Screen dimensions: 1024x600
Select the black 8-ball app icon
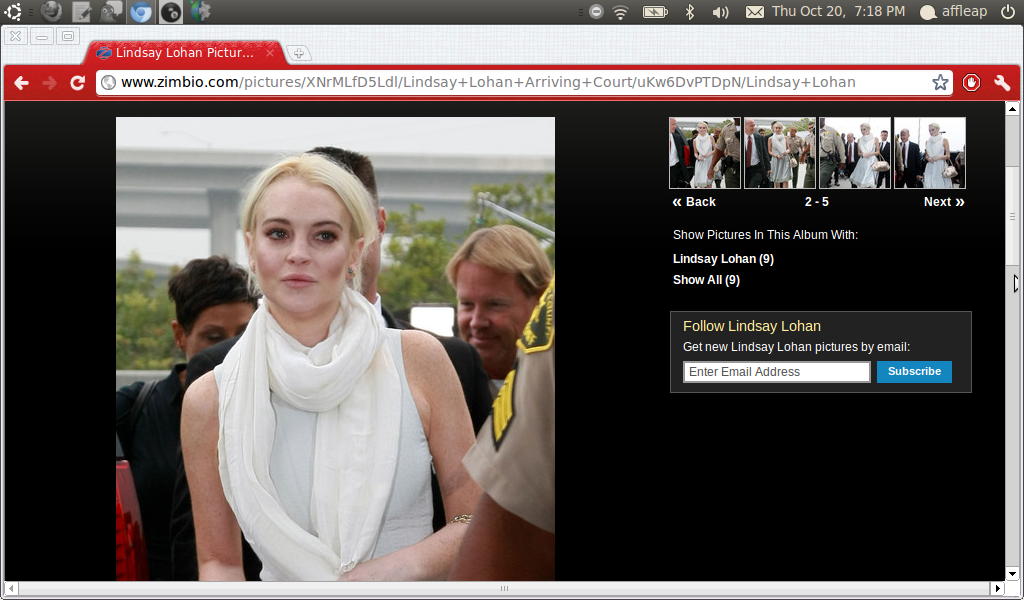click(171, 12)
